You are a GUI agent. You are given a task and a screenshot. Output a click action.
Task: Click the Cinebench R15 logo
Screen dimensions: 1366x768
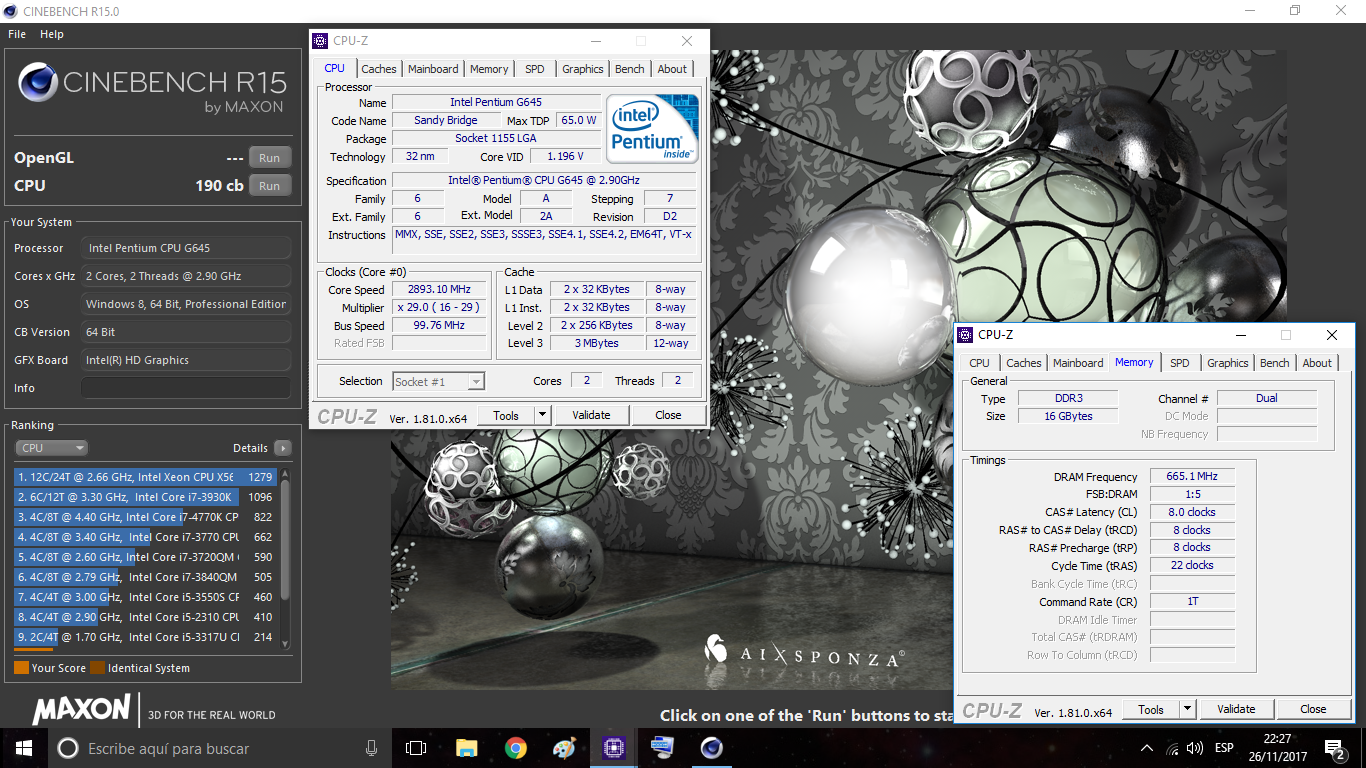coord(152,87)
